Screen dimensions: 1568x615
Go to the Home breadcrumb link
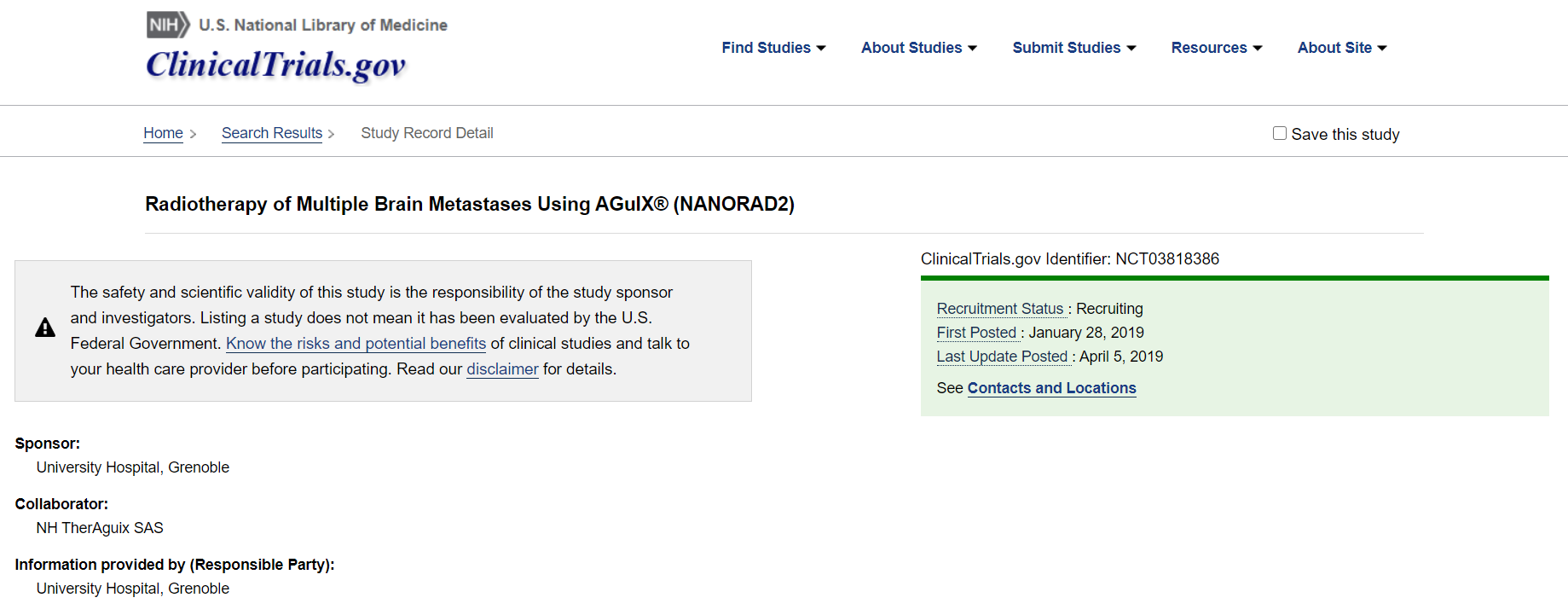click(x=163, y=133)
